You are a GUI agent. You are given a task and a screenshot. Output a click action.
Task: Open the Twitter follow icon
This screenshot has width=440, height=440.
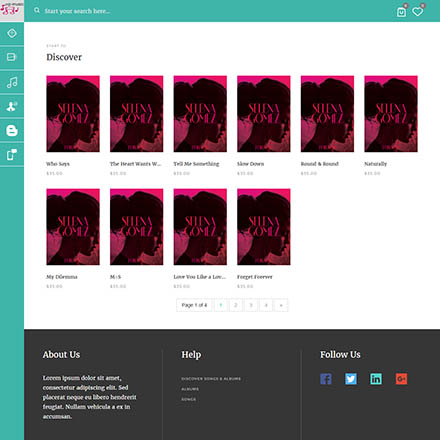point(351,379)
